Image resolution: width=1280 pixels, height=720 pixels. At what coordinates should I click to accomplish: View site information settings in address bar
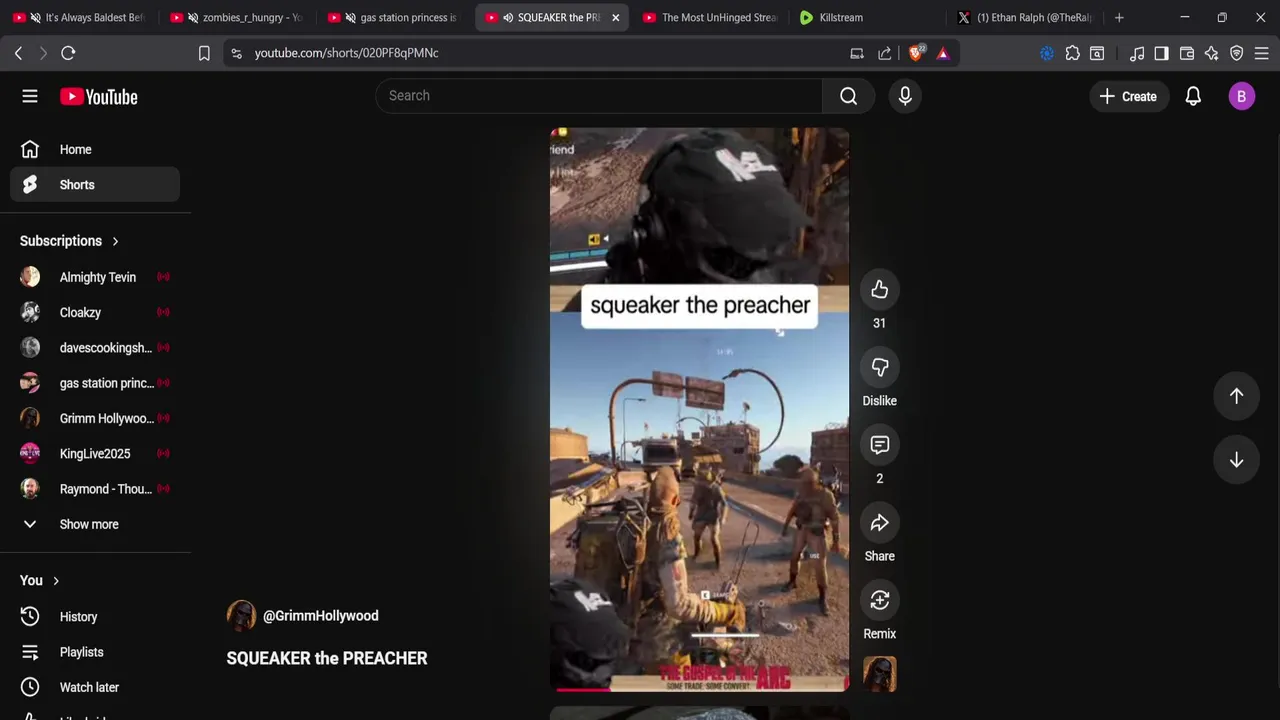[x=236, y=53]
